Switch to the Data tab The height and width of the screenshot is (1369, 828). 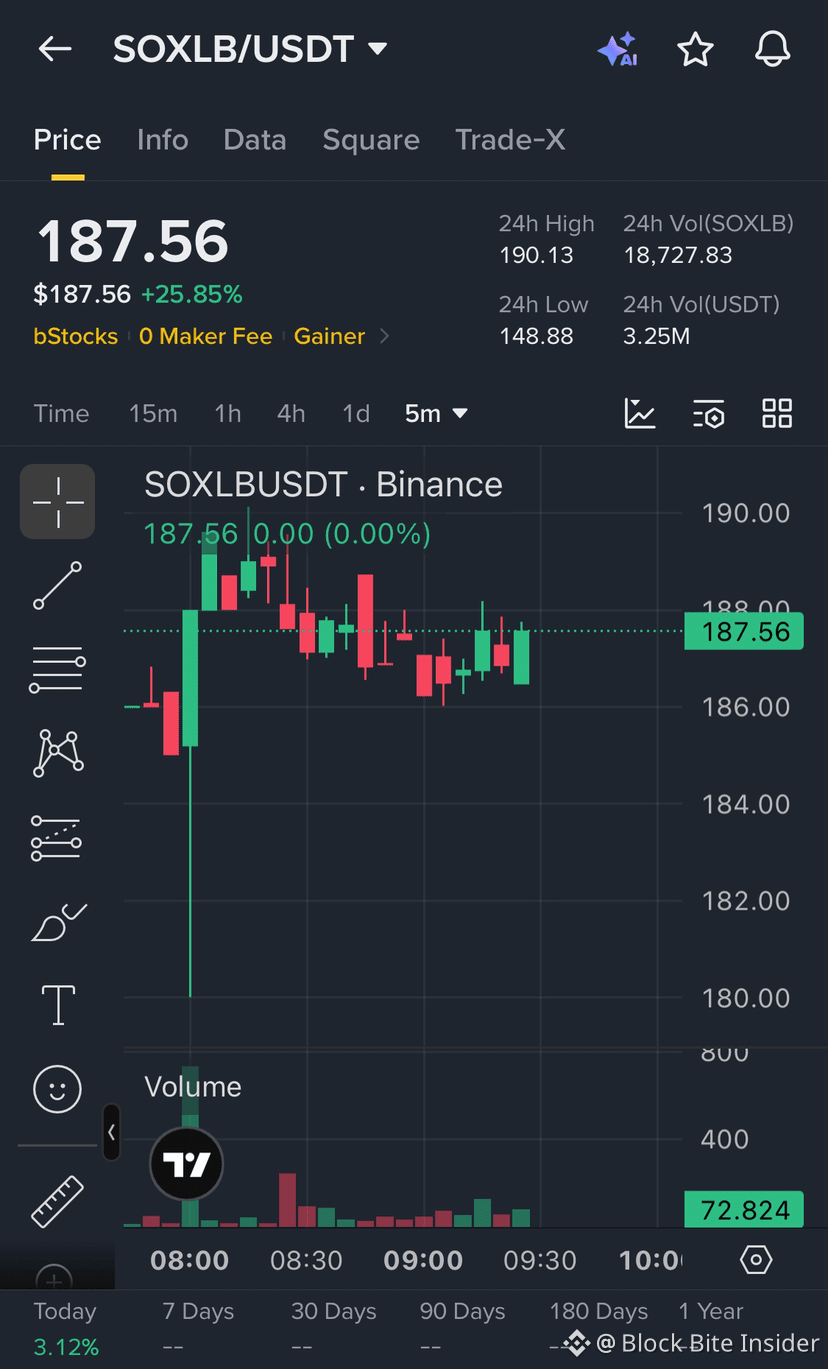pyautogui.click(x=255, y=140)
